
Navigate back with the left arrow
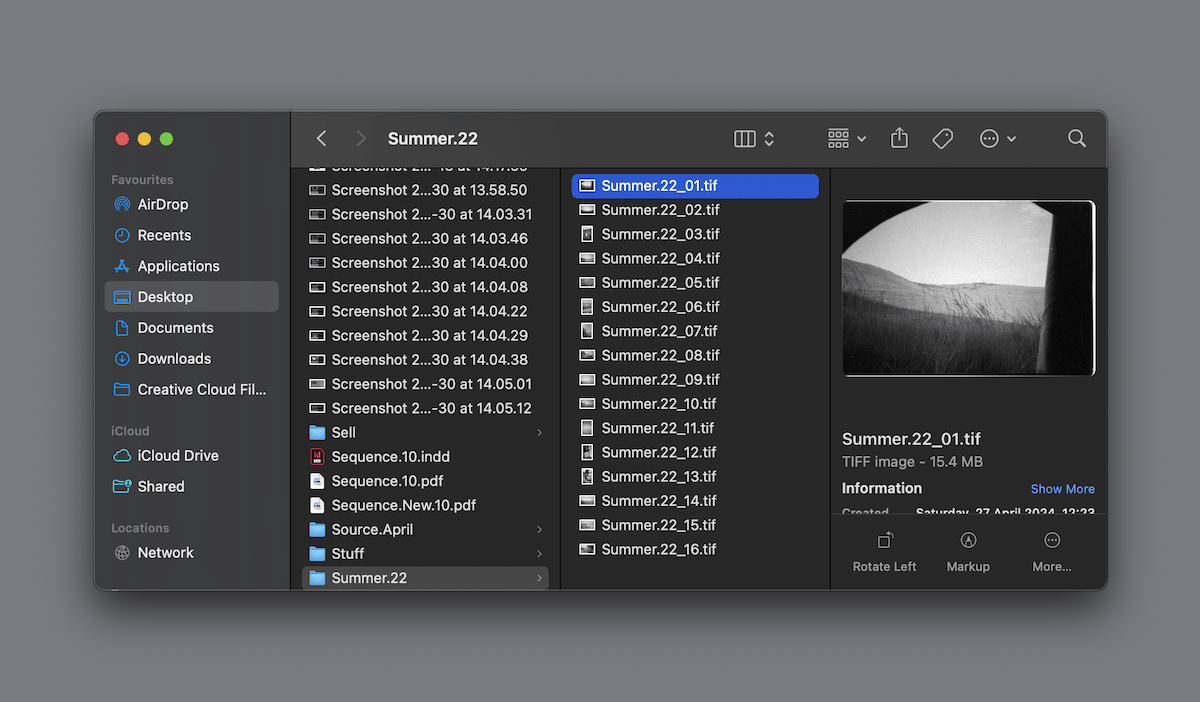[x=320, y=138]
